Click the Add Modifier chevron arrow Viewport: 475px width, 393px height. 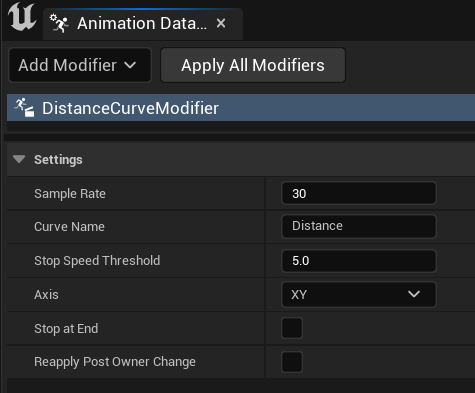130,65
